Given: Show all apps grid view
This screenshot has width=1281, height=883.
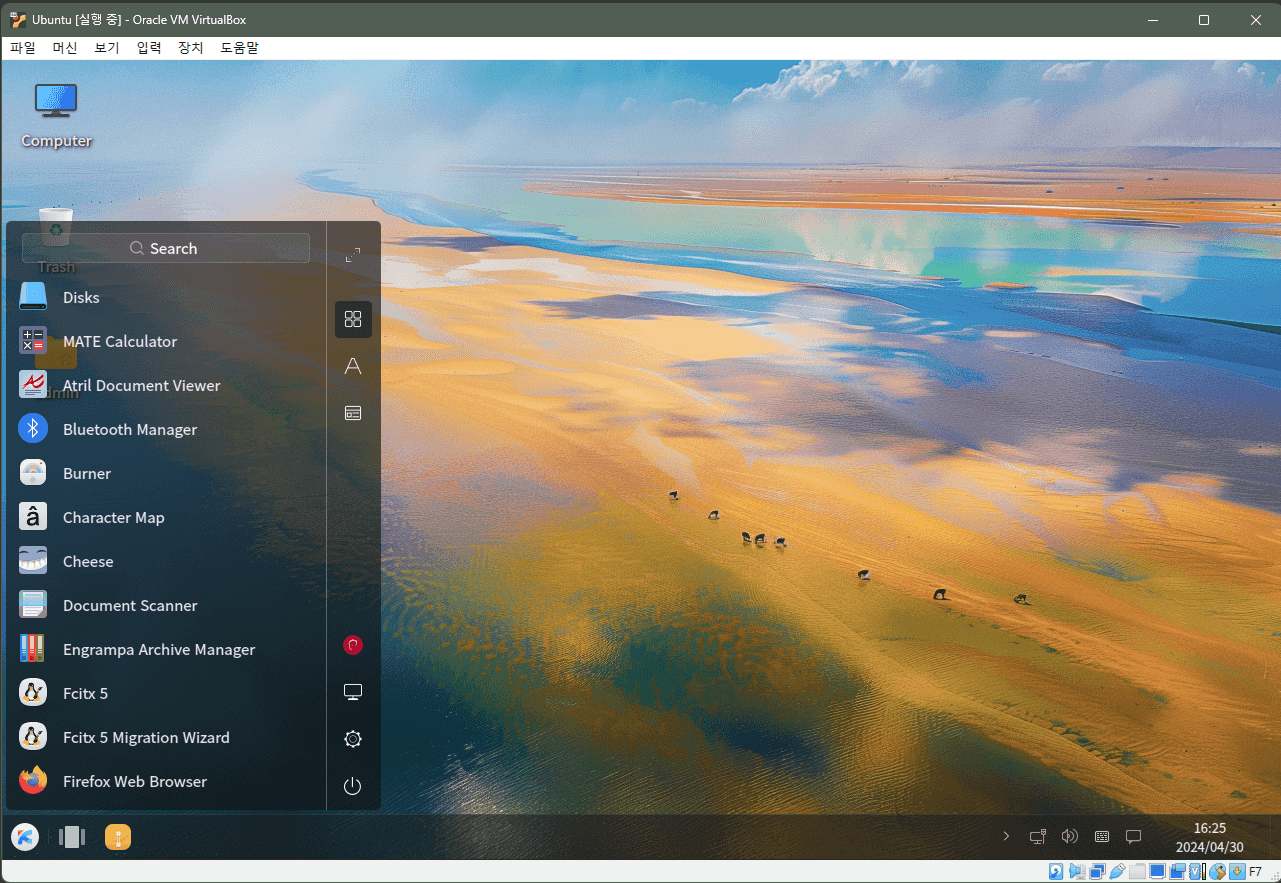Looking at the screenshot, I should [x=353, y=319].
